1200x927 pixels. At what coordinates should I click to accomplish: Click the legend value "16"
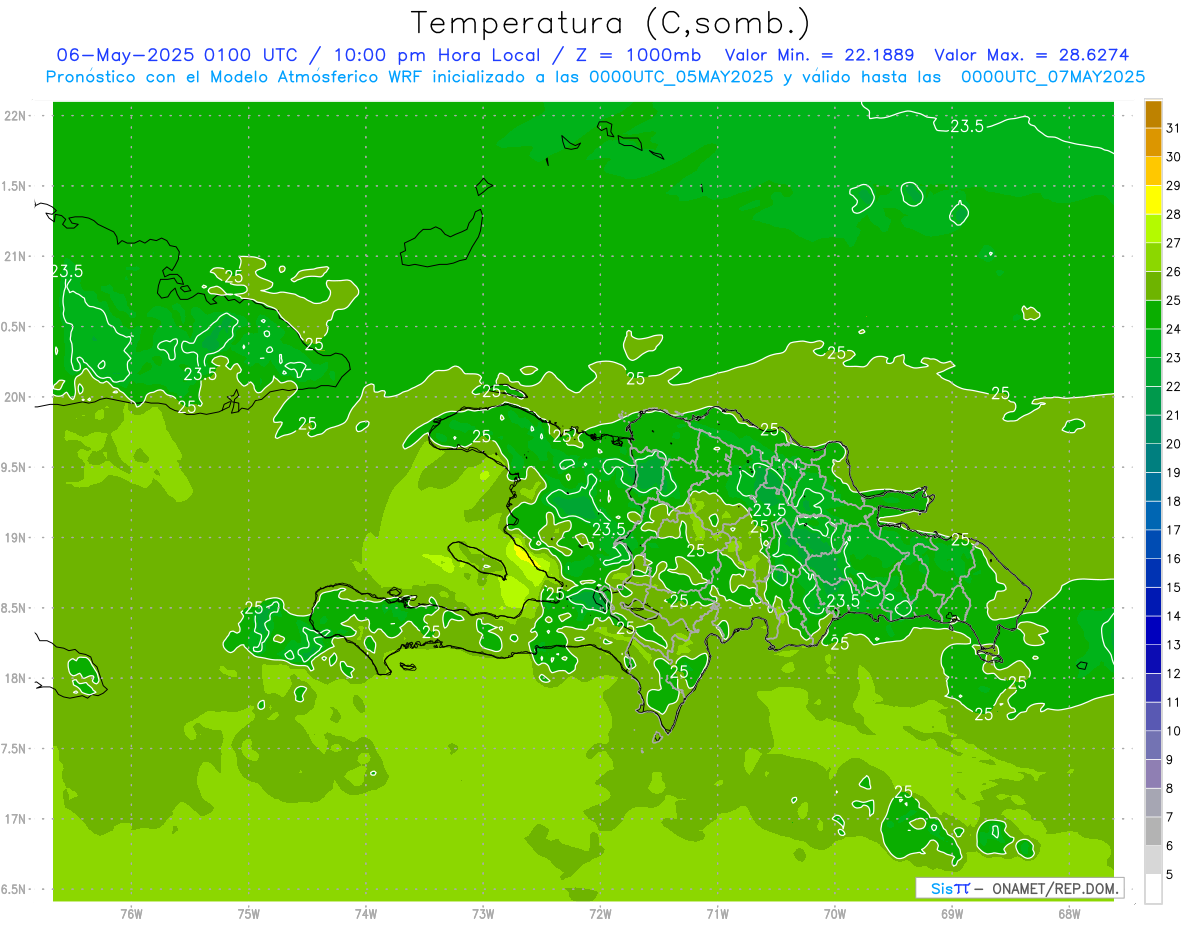1174,559
